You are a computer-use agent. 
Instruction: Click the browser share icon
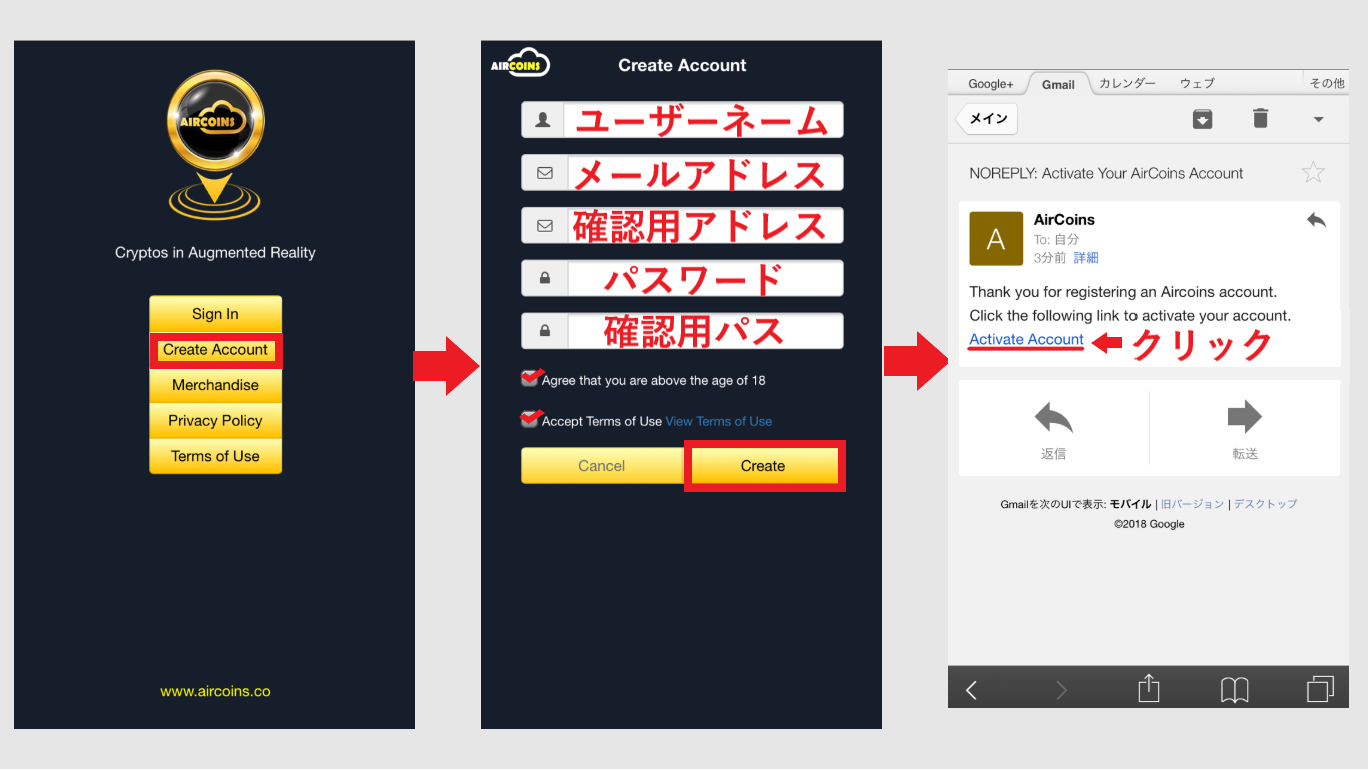click(1149, 688)
